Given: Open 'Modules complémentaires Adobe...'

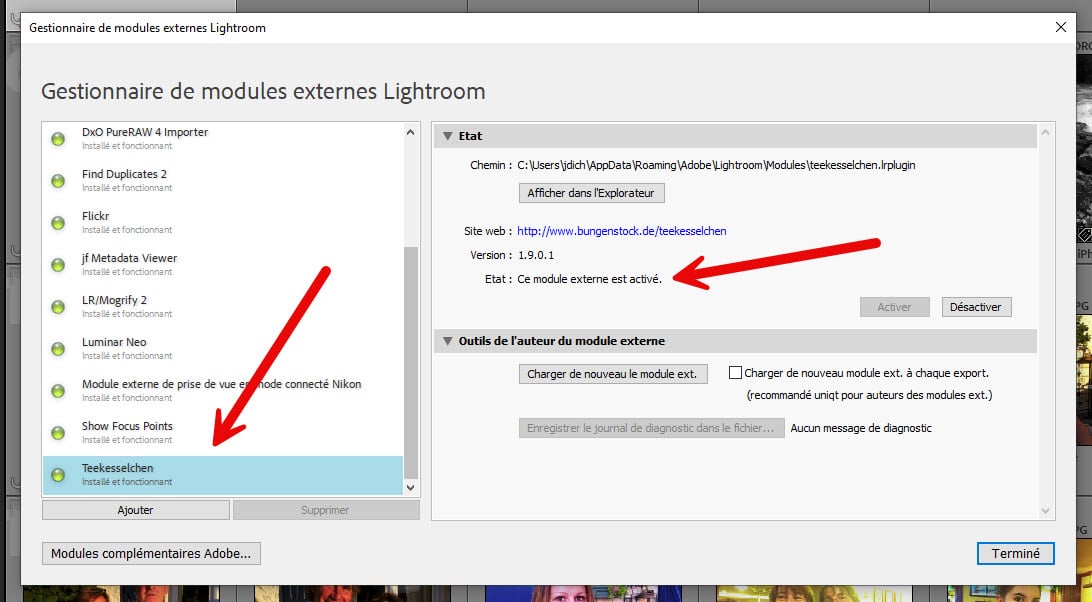Looking at the screenshot, I should (x=151, y=553).
